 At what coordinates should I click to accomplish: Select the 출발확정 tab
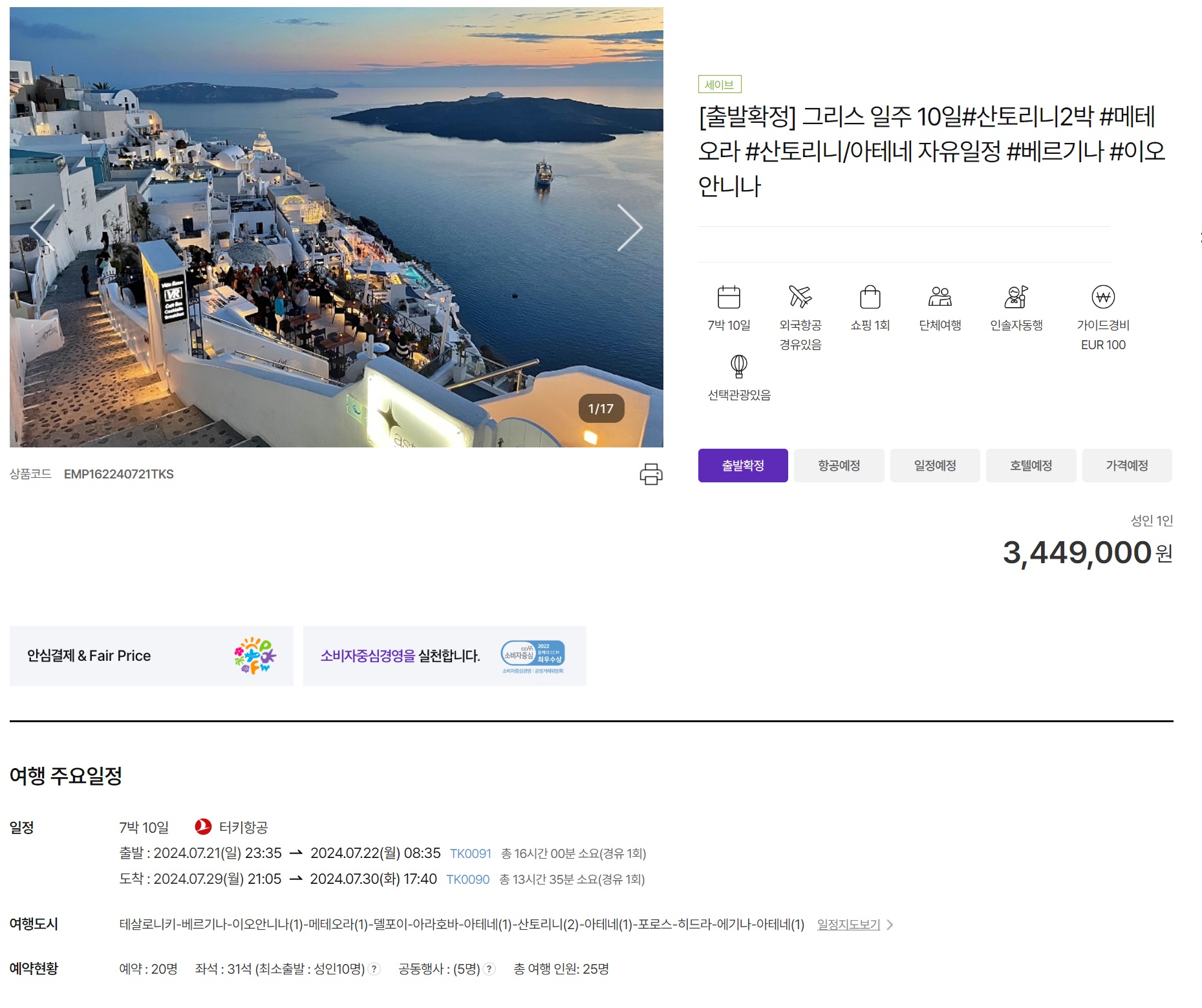click(743, 466)
